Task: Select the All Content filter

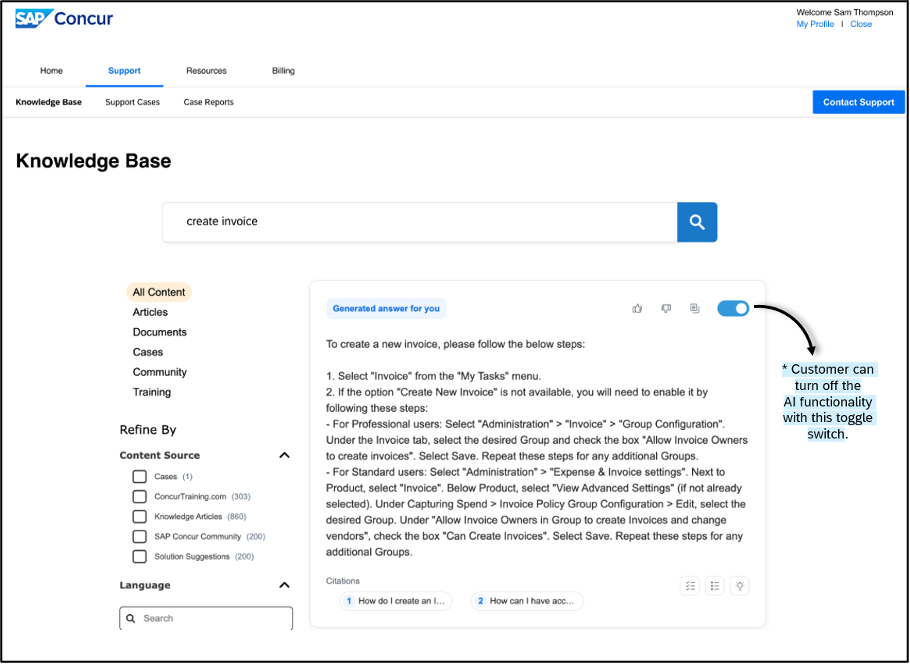Action: tap(159, 292)
